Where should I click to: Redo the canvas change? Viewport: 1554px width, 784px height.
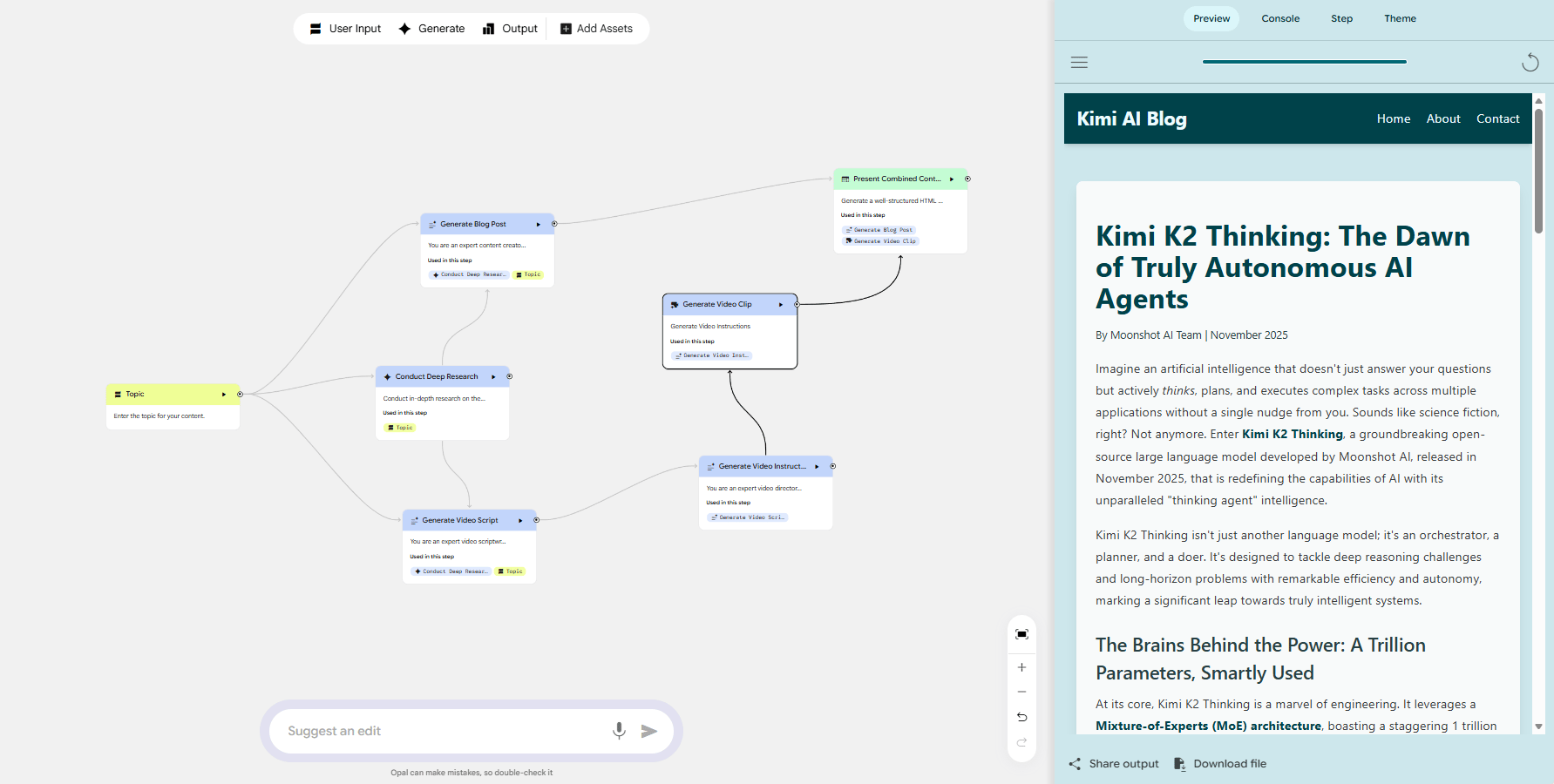click(1022, 742)
